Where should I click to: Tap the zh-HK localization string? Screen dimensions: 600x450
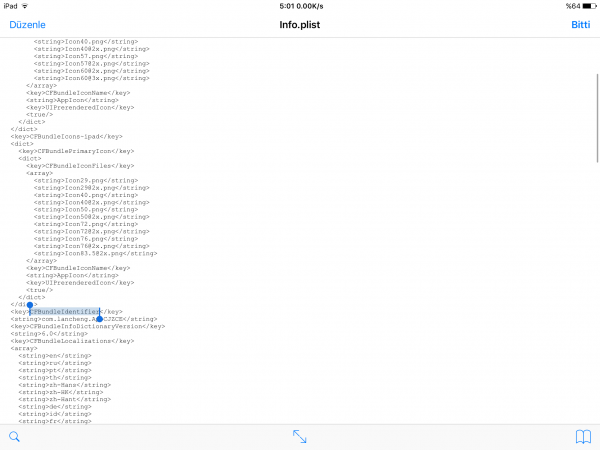pyautogui.click(x=60, y=392)
